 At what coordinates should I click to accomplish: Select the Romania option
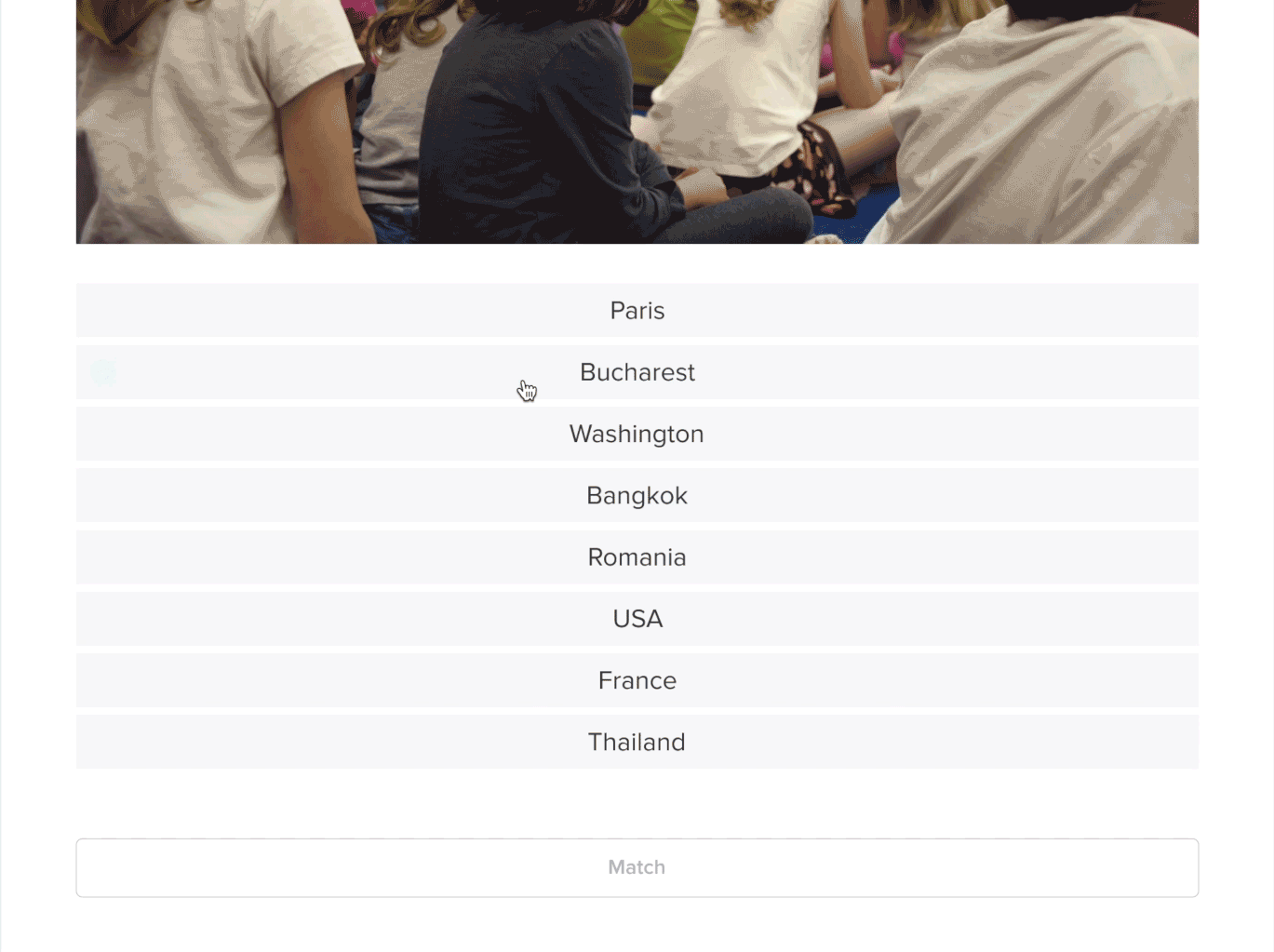coord(637,557)
